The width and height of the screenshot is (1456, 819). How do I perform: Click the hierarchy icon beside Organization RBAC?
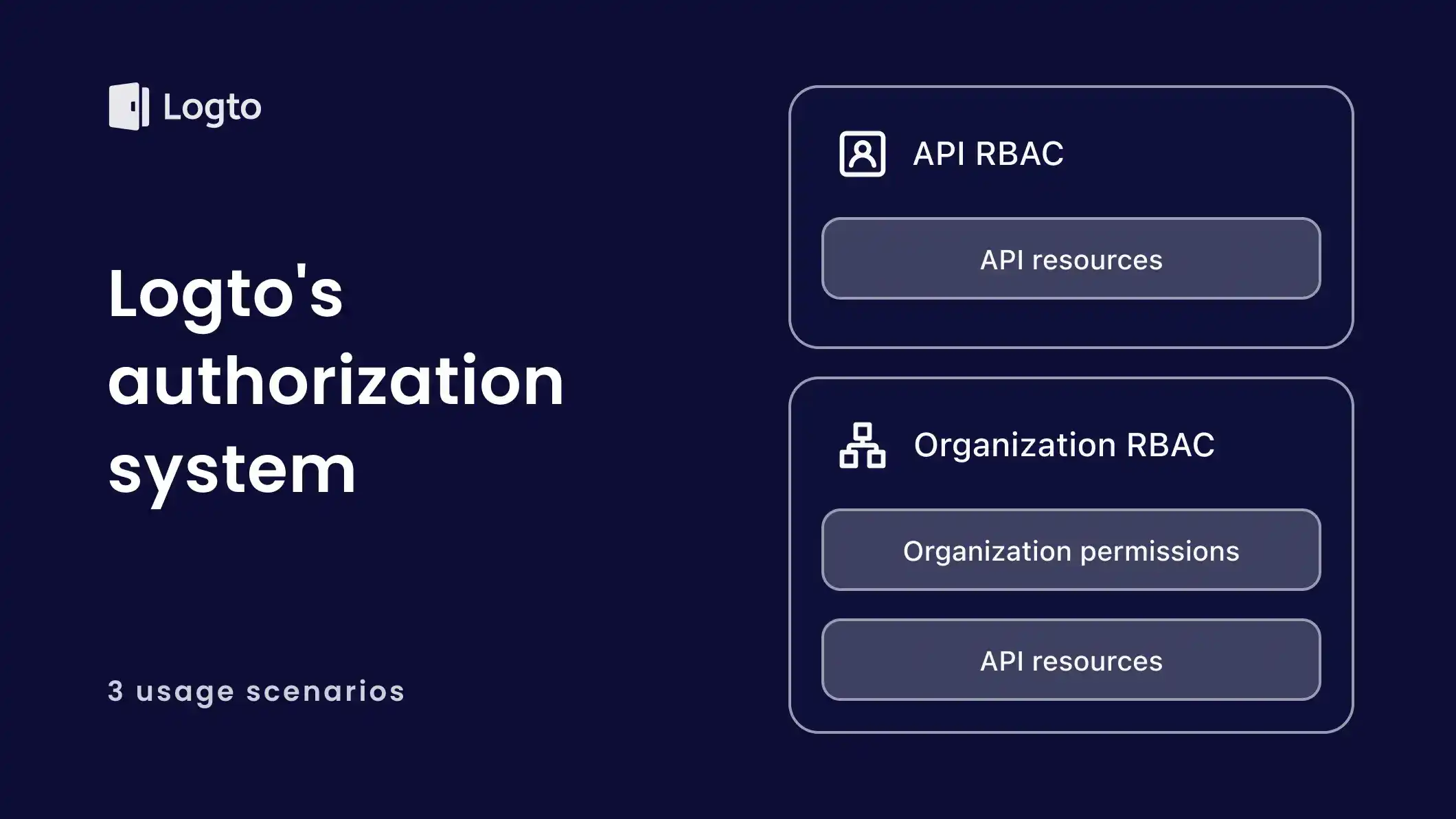pos(864,445)
